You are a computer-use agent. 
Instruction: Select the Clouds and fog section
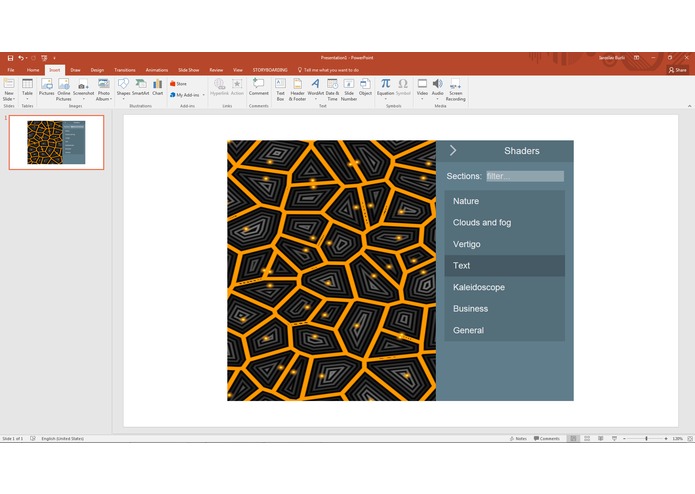(x=504, y=222)
